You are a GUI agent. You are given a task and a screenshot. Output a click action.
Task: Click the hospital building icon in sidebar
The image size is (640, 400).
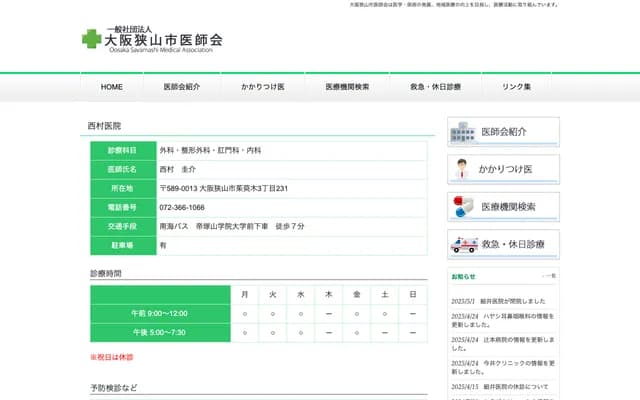[462, 132]
